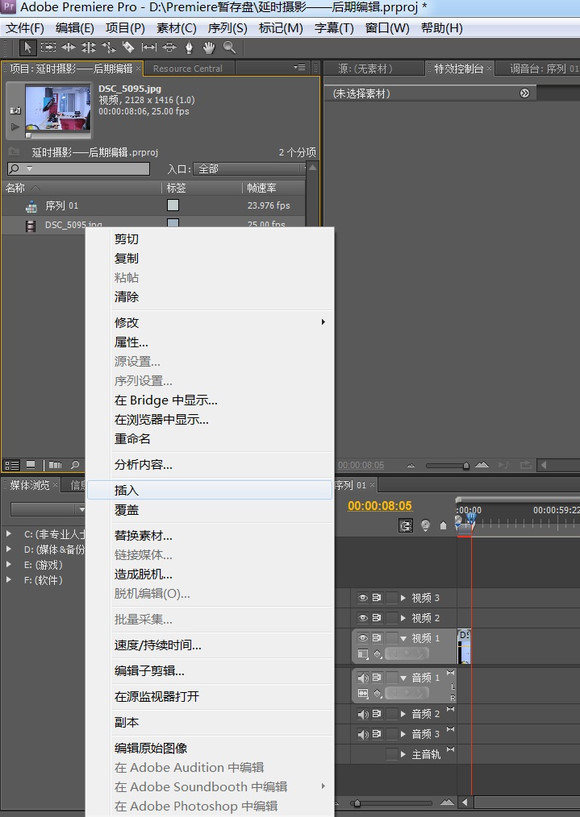The height and width of the screenshot is (817, 580).
Task: Click the project search input field
Action: pos(78,169)
